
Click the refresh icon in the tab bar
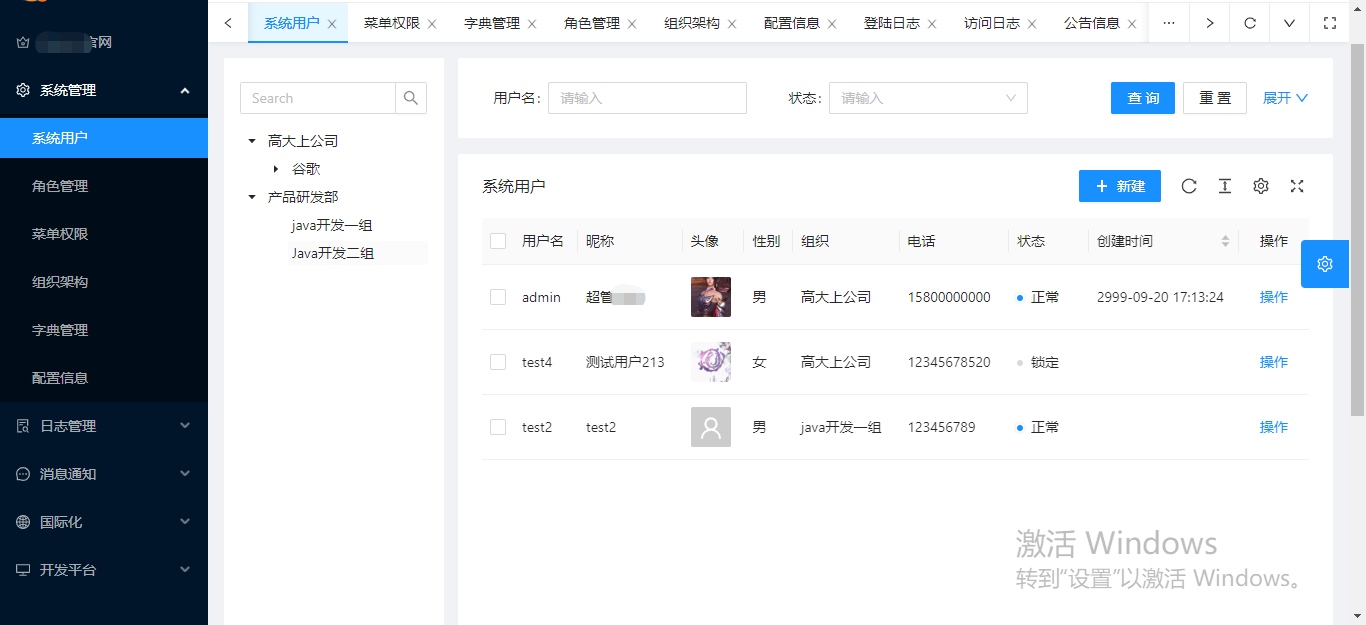[1249, 22]
